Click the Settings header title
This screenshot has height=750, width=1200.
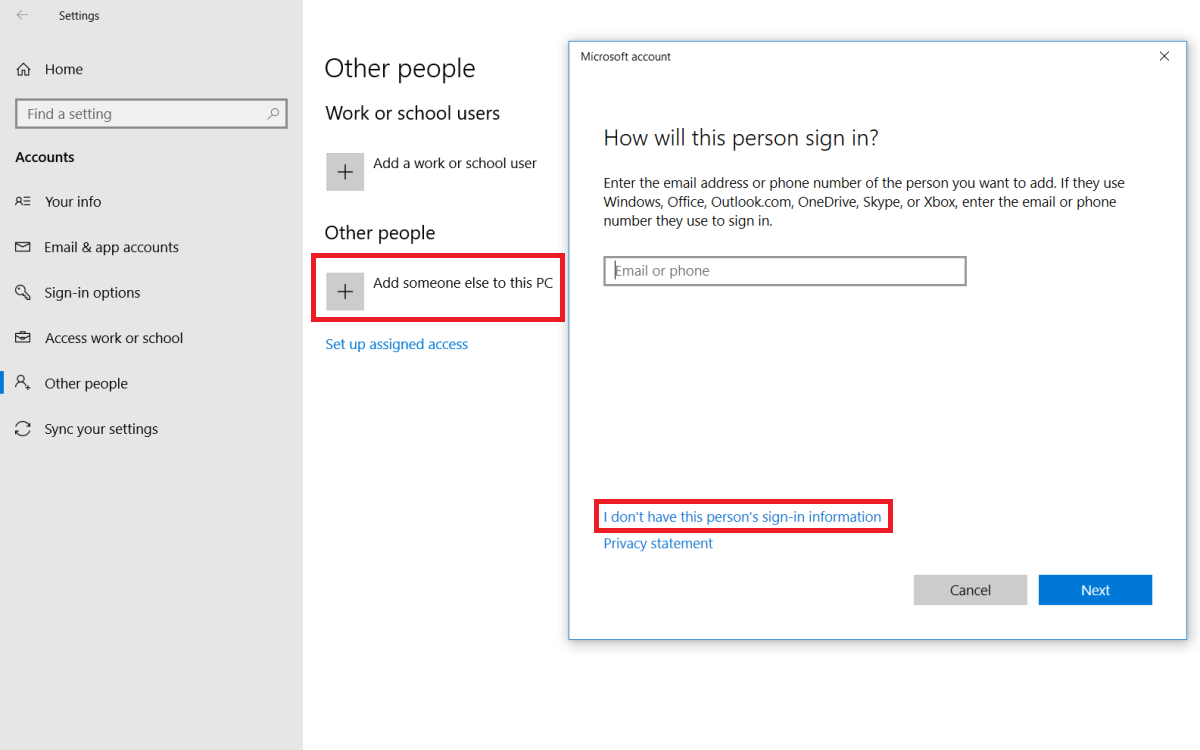[x=79, y=15]
